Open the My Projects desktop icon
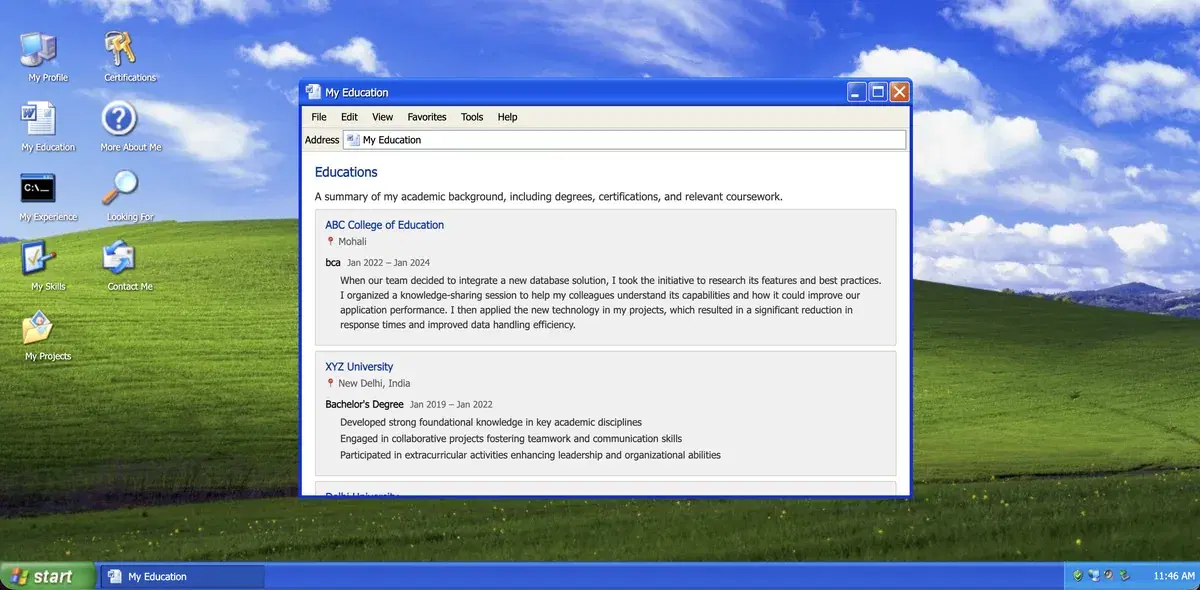This screenshot has height=590, width=1200. tap(48, 335)
